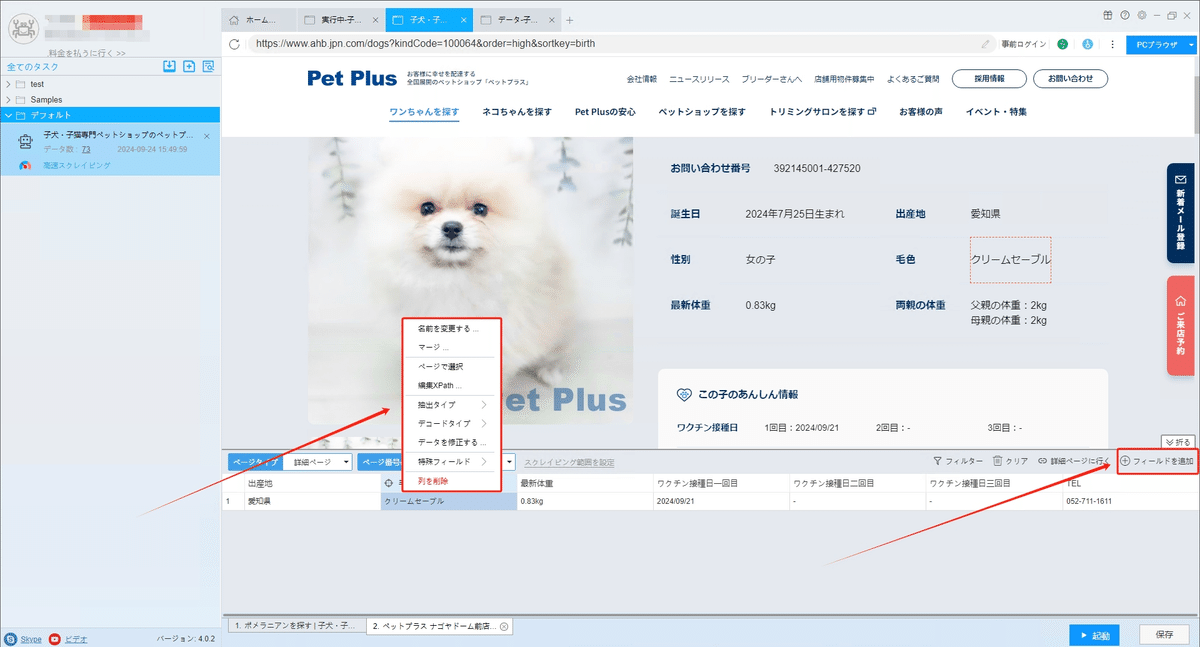Reload the page with the refresh icon
Viewport: 1200px width, 647px height.
point(234,44)
